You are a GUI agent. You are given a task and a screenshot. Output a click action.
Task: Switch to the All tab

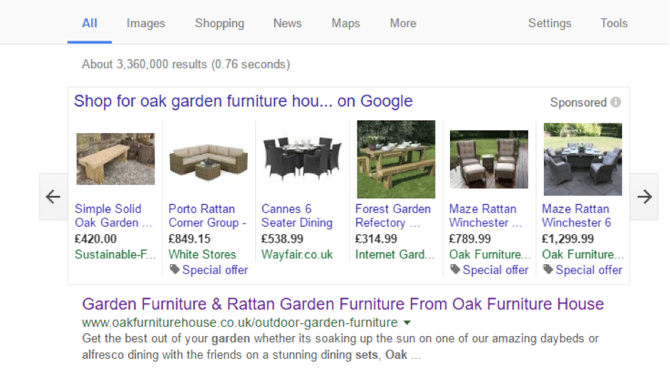tap(89, 23)
